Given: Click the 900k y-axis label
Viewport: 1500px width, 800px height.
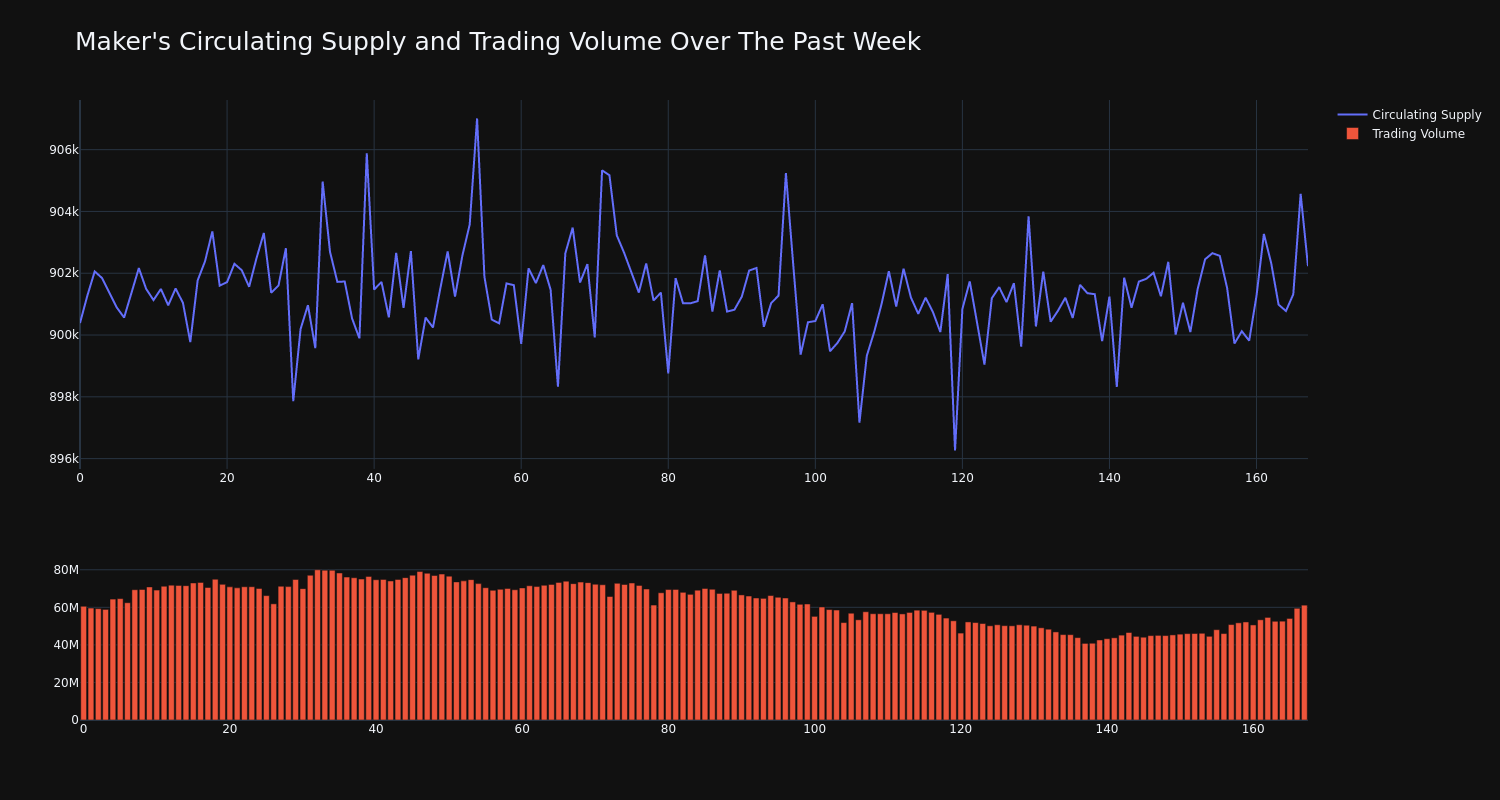Looking at the screenshot, I should click(x=64, y=335).
